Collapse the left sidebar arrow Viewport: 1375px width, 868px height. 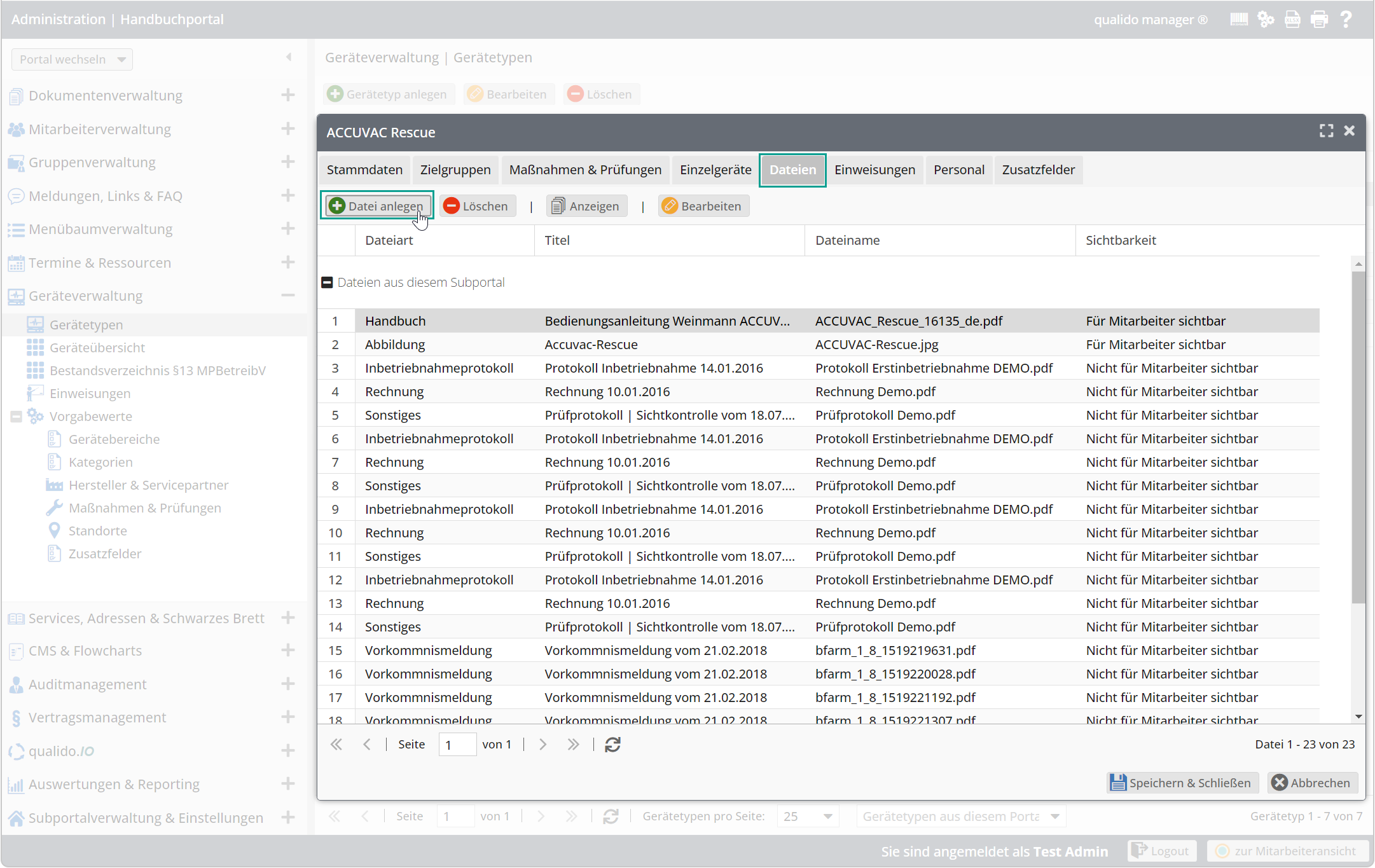[x=289, y=57]
